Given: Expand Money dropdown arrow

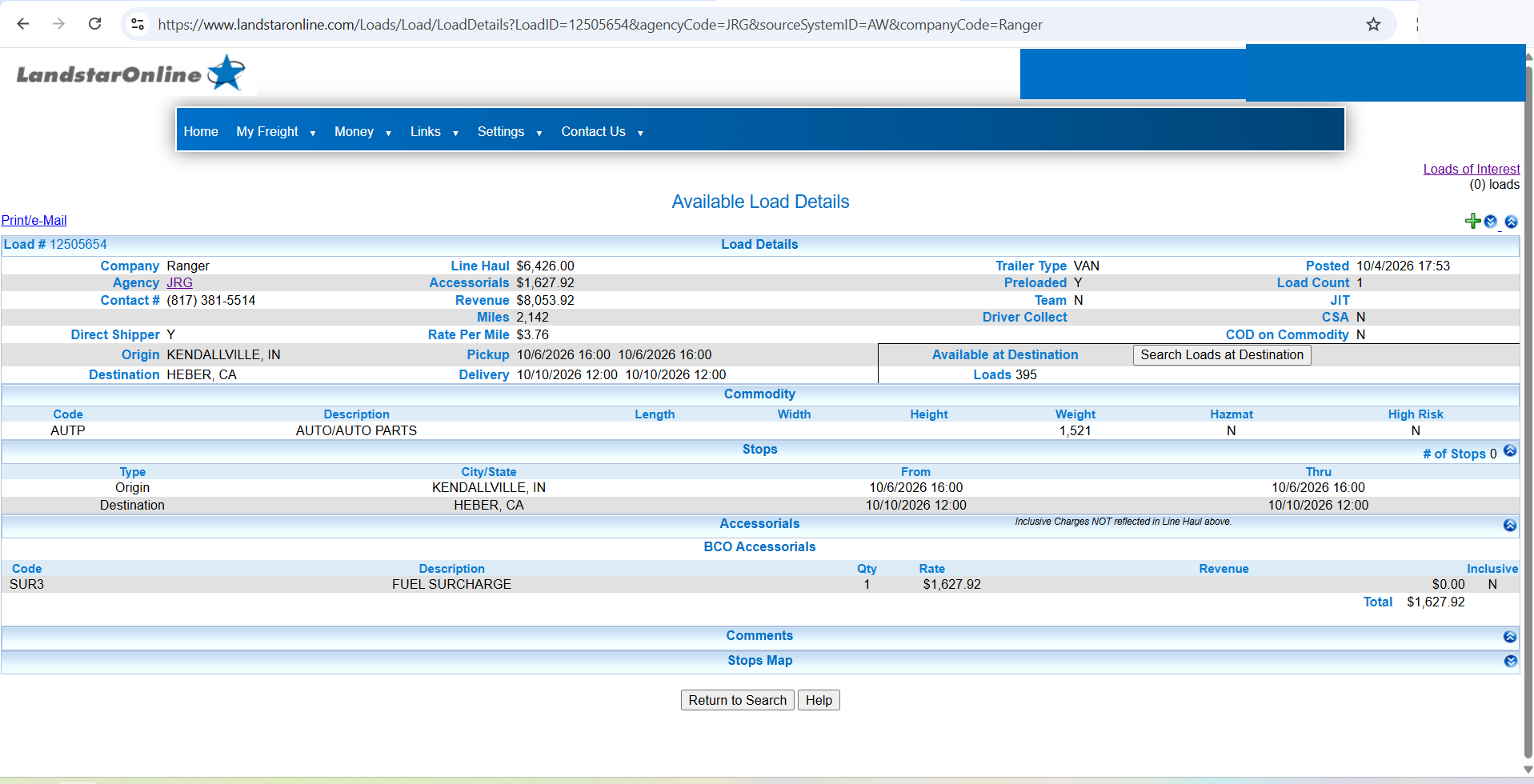Looking at the screenshot, I should [x=388, y=133].
